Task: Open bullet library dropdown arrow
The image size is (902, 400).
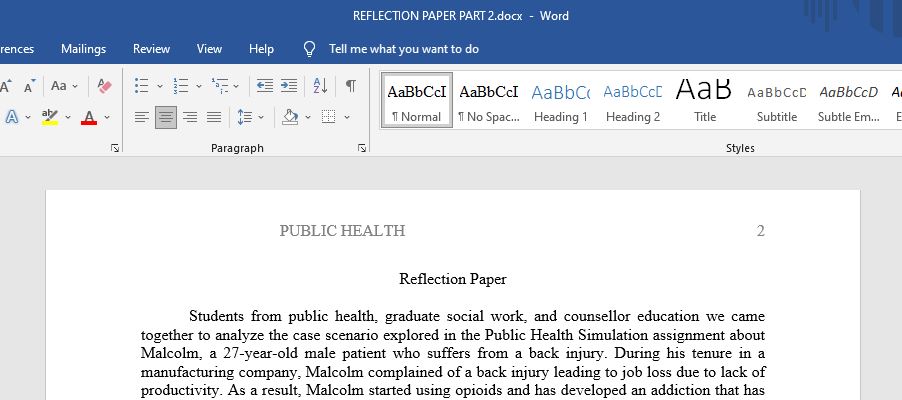Action: [159, 86]
